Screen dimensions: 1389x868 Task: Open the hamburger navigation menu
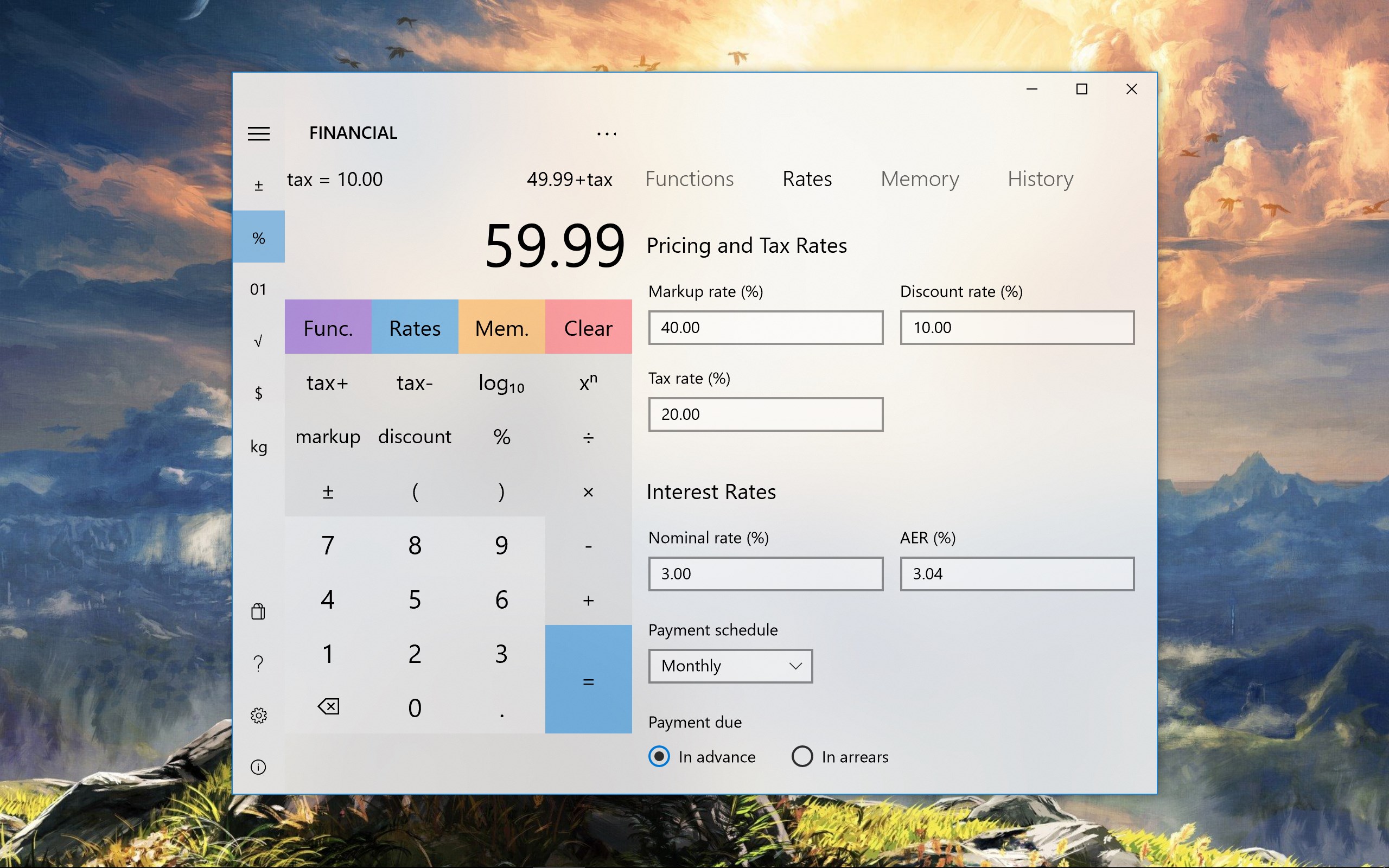258,133
